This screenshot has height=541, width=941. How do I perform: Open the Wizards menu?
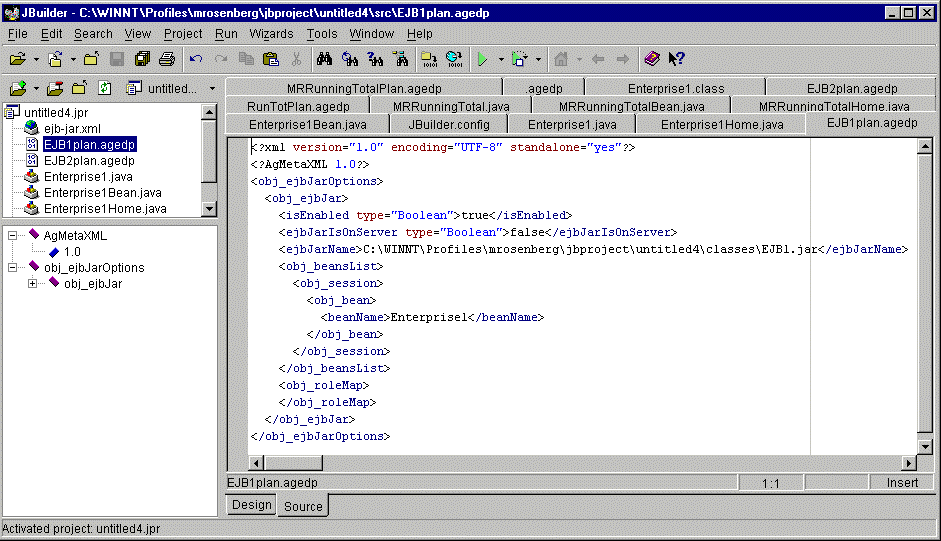(271, 34)
